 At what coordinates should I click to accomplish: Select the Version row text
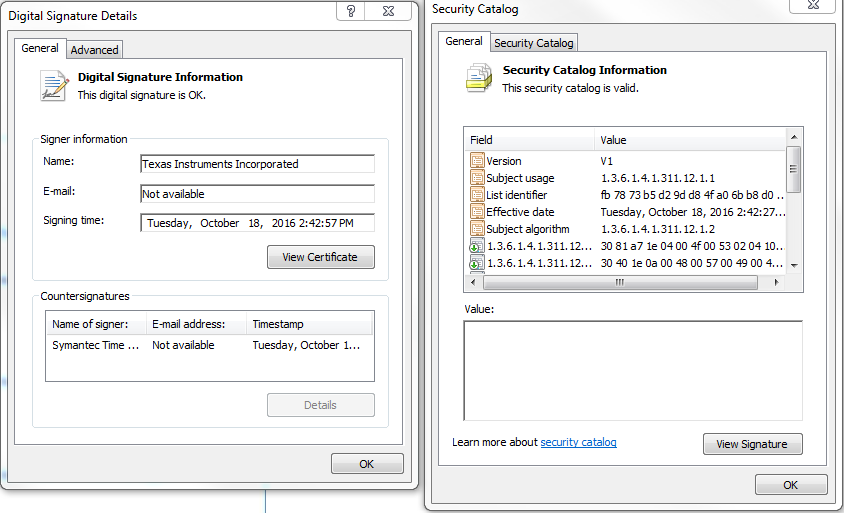point(504,161)
